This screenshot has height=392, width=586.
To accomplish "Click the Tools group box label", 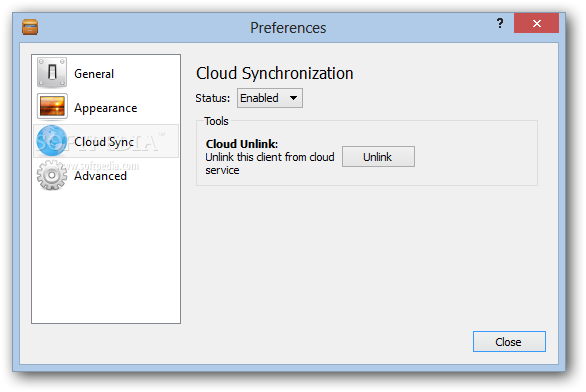I will pyautogui.click(x=216, y=121).
